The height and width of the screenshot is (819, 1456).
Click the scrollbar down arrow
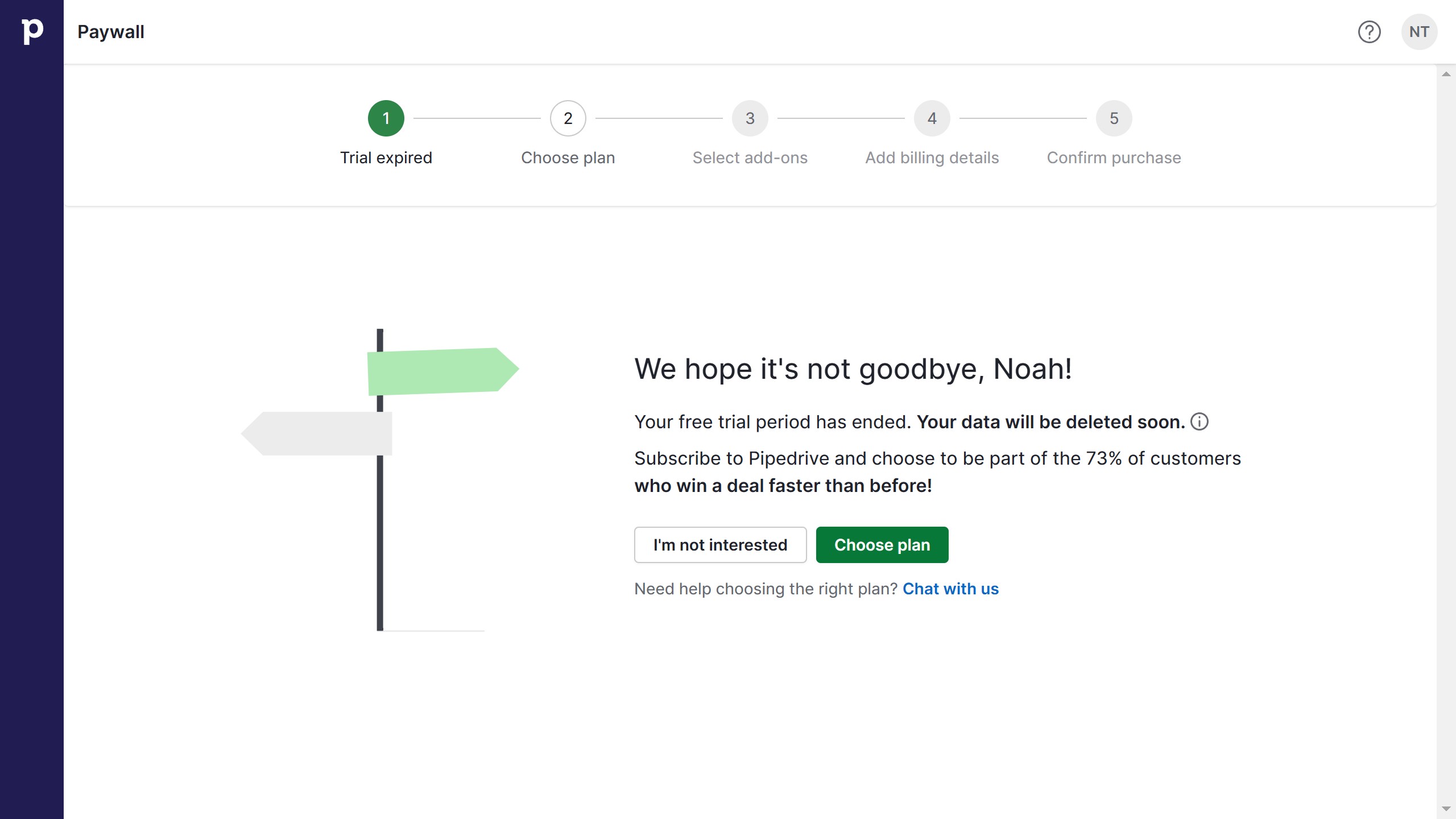click(x=1446, y=809)
